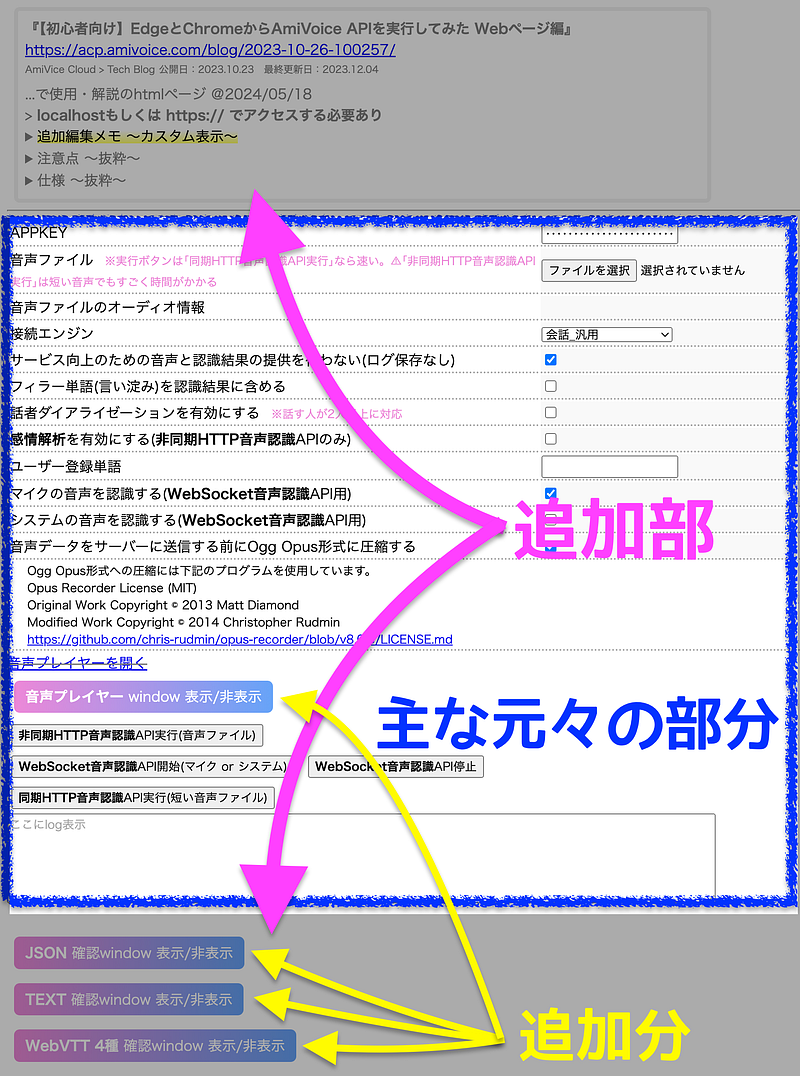Run 非同期HTTP音声認識API実行 for audio file
Viewport: 800px width, 1076px height.
point(140,734)
